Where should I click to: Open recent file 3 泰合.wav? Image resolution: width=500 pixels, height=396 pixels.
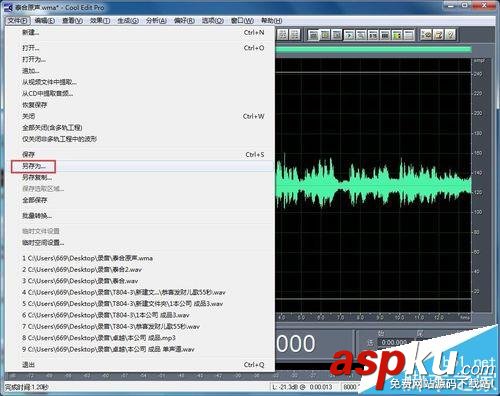pos(140,281)
